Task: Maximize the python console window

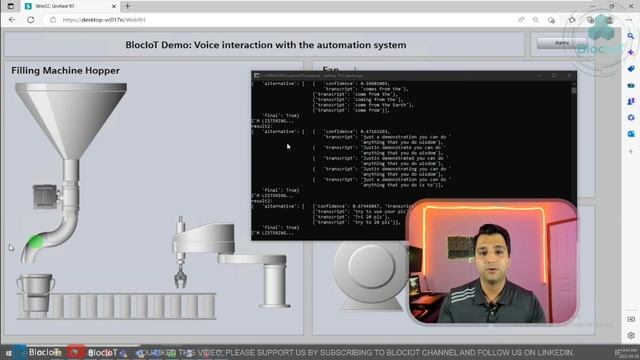Action: [x=554, y=76]
